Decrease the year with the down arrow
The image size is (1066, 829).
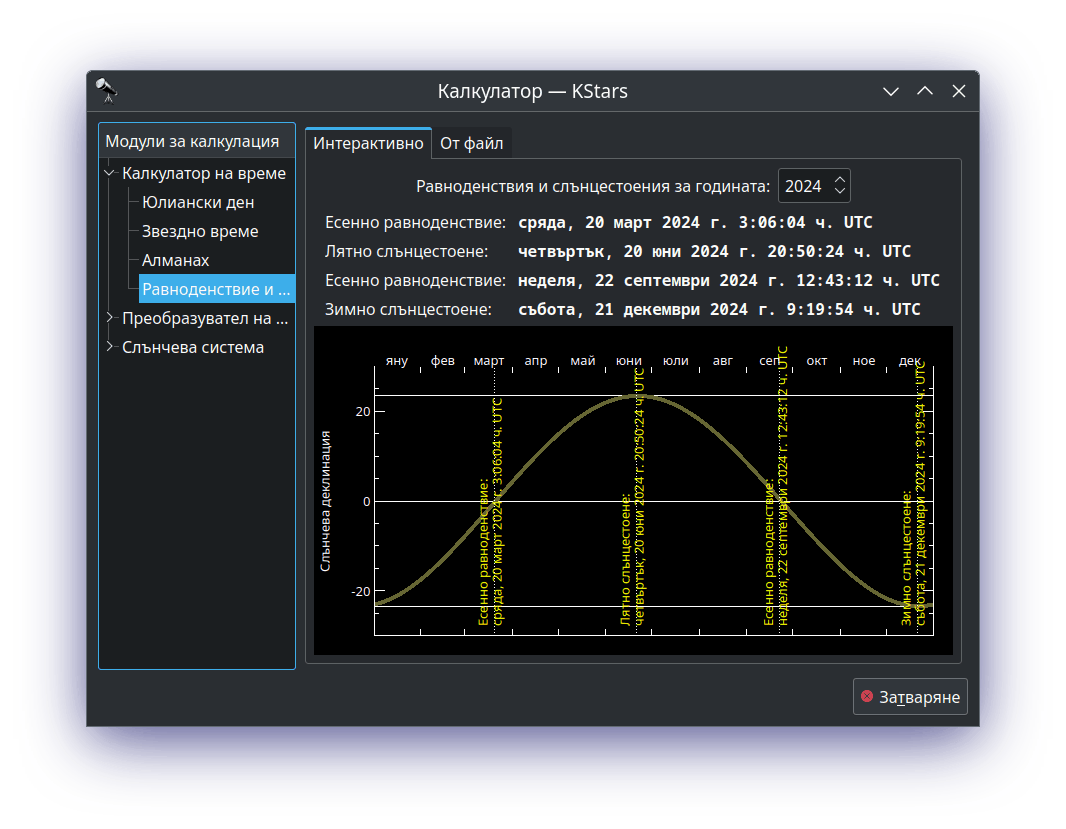(840, 192)
